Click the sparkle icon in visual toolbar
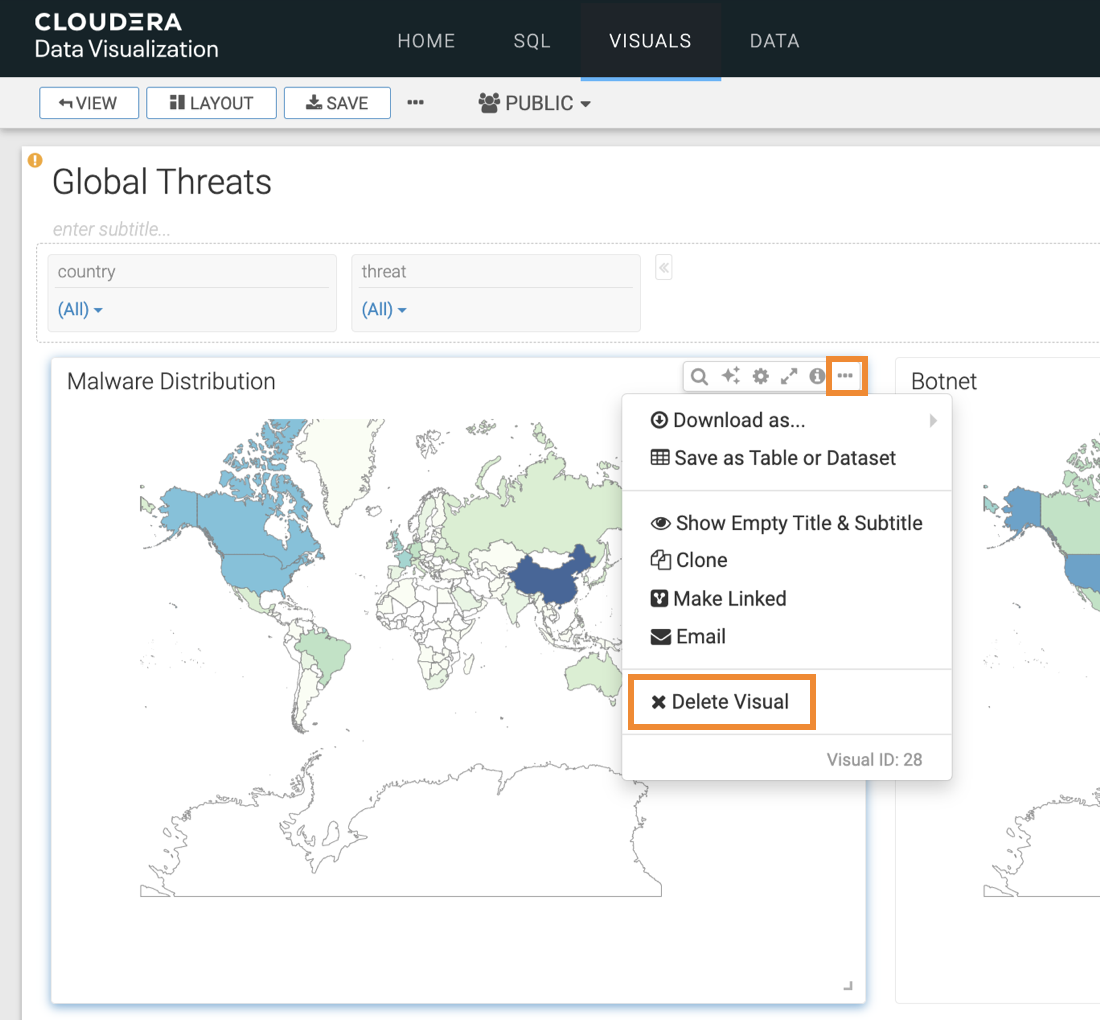The image size is (1100, 1020). pyautogui.click(x=731, y=377)
